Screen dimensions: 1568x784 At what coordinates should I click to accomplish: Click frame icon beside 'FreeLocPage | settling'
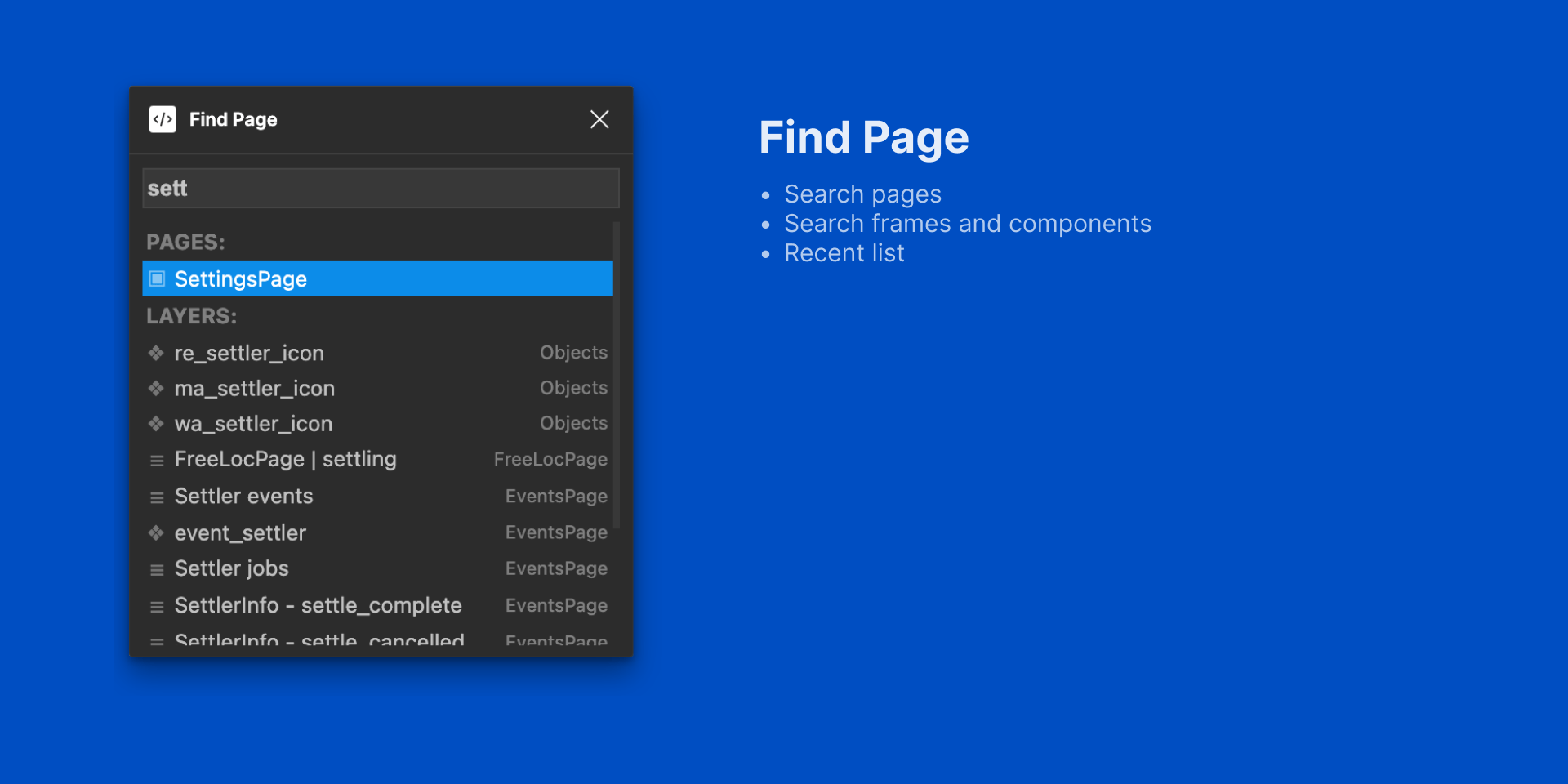pos(157,461)
